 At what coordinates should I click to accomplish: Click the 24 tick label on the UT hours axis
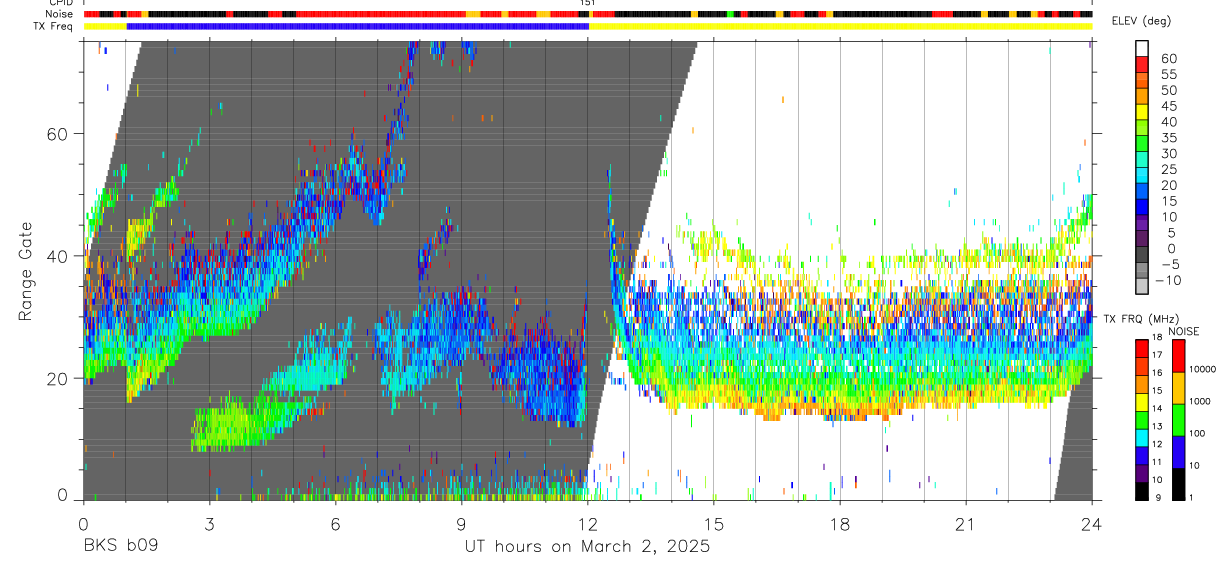1092,524
